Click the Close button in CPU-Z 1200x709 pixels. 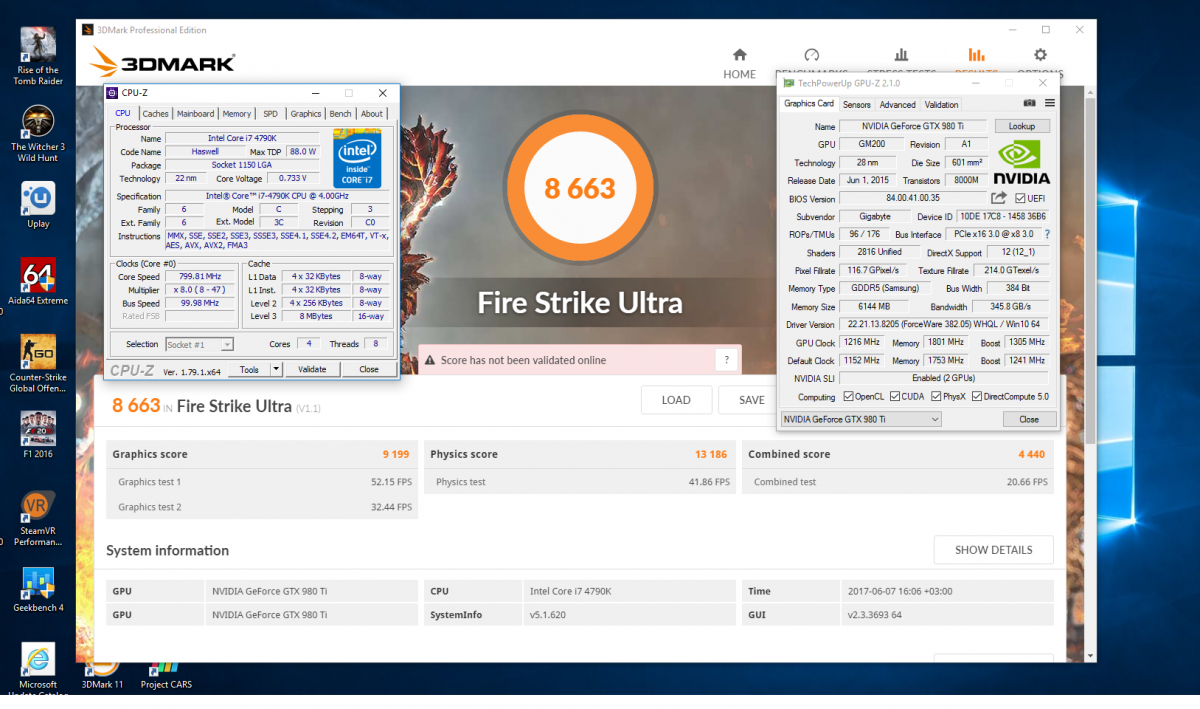[x=369, y=369]
